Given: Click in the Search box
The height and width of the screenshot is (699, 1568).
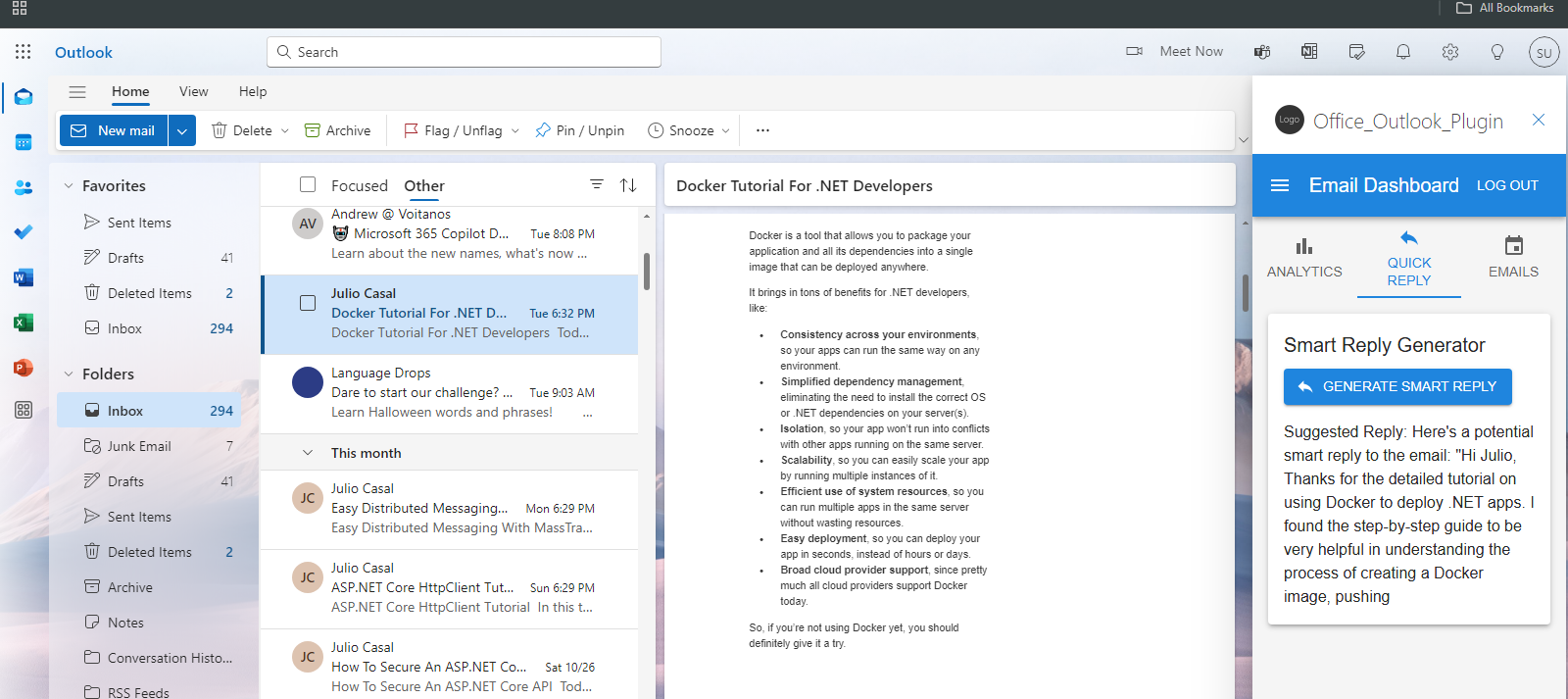Looking at the screenshot, I should pos(464,52).
